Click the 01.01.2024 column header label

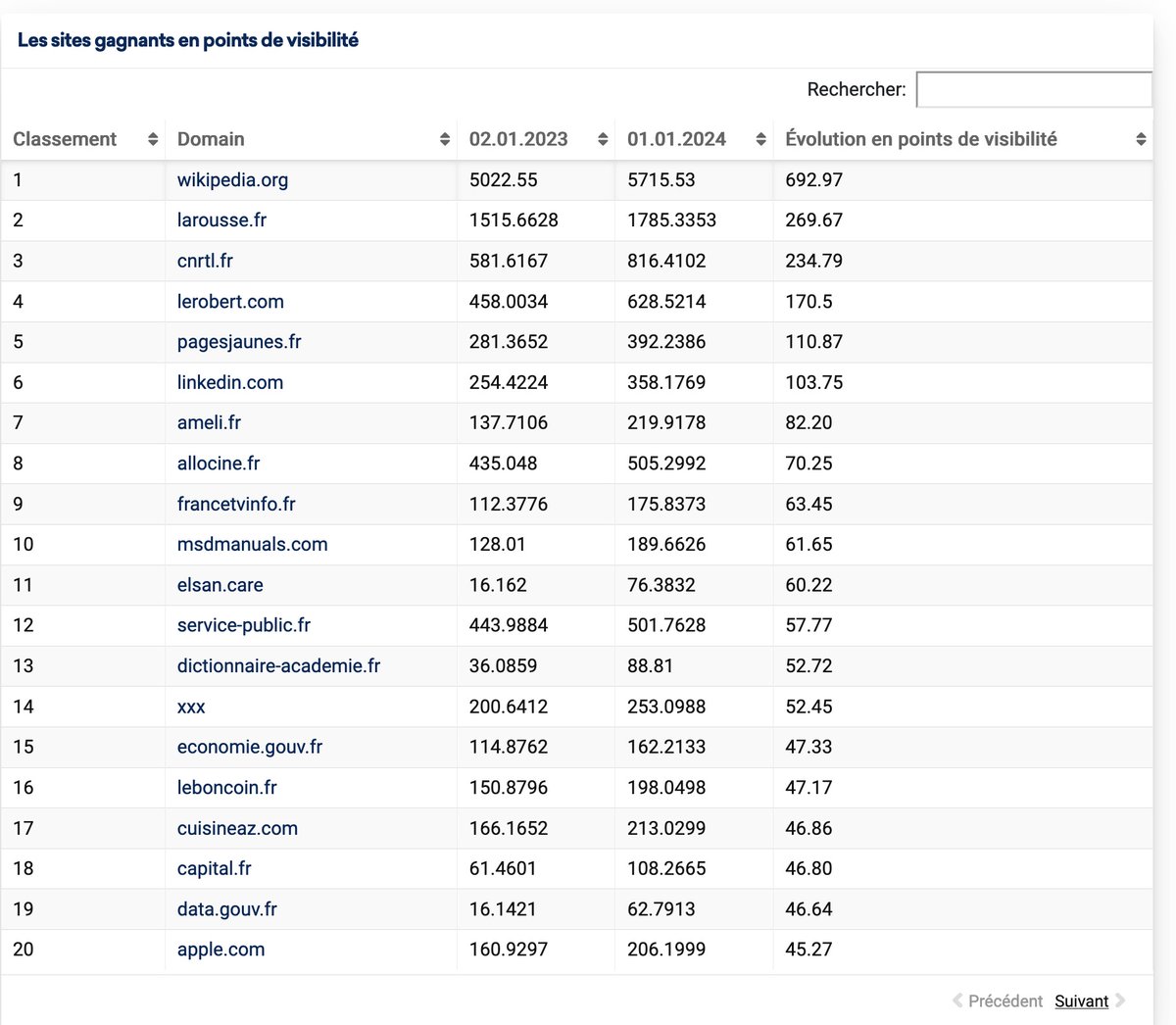tap(676, 139)
